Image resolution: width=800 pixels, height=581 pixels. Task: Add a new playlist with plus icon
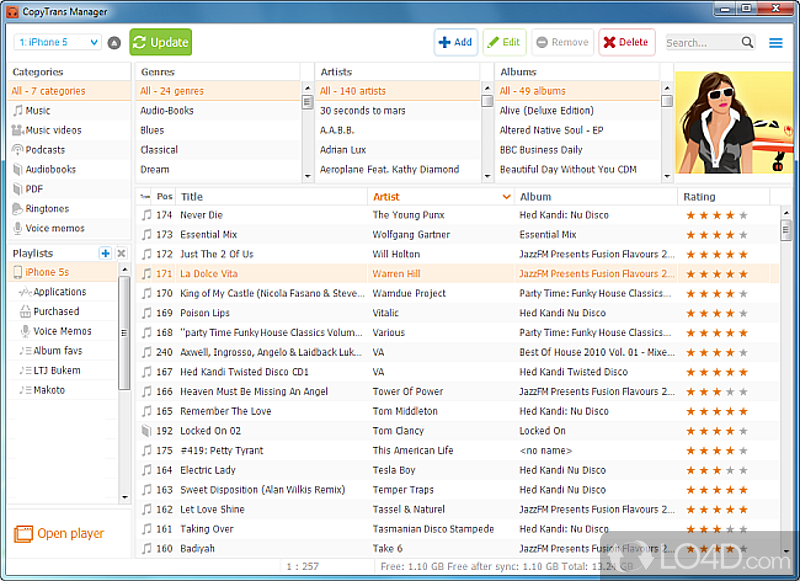(105, 253)
